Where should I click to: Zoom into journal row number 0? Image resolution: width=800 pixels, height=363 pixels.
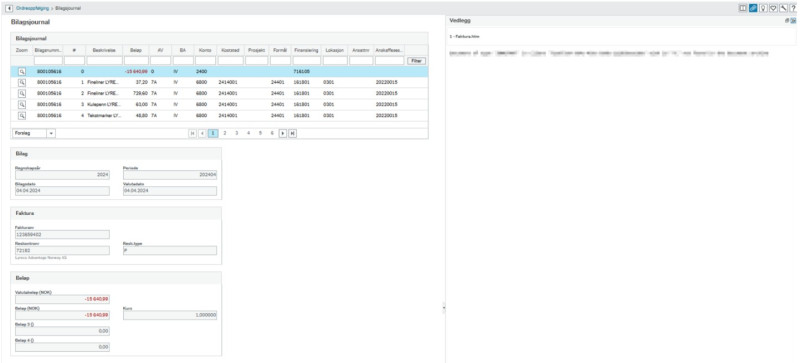point(22,71)
